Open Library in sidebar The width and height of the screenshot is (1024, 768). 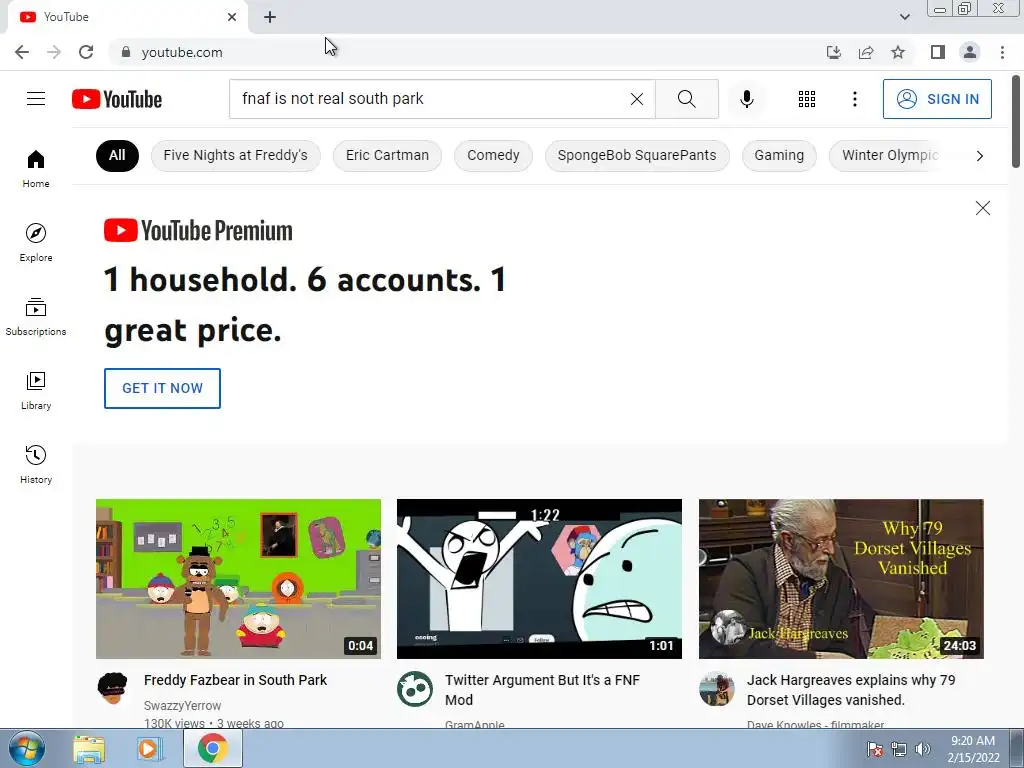click(x=36, y=391)
